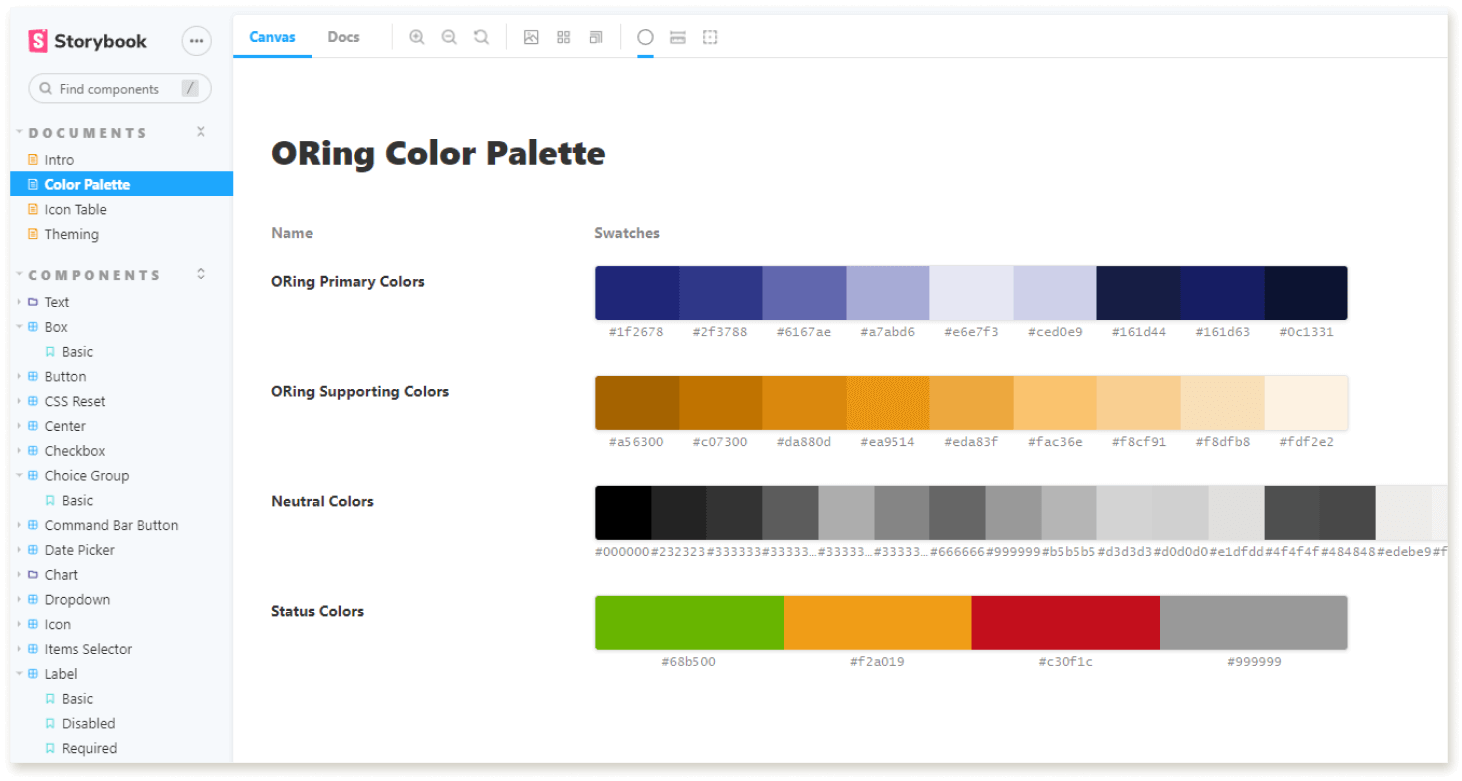
Task: Click the ORing Color Palette heading
Action: [438, 153]
